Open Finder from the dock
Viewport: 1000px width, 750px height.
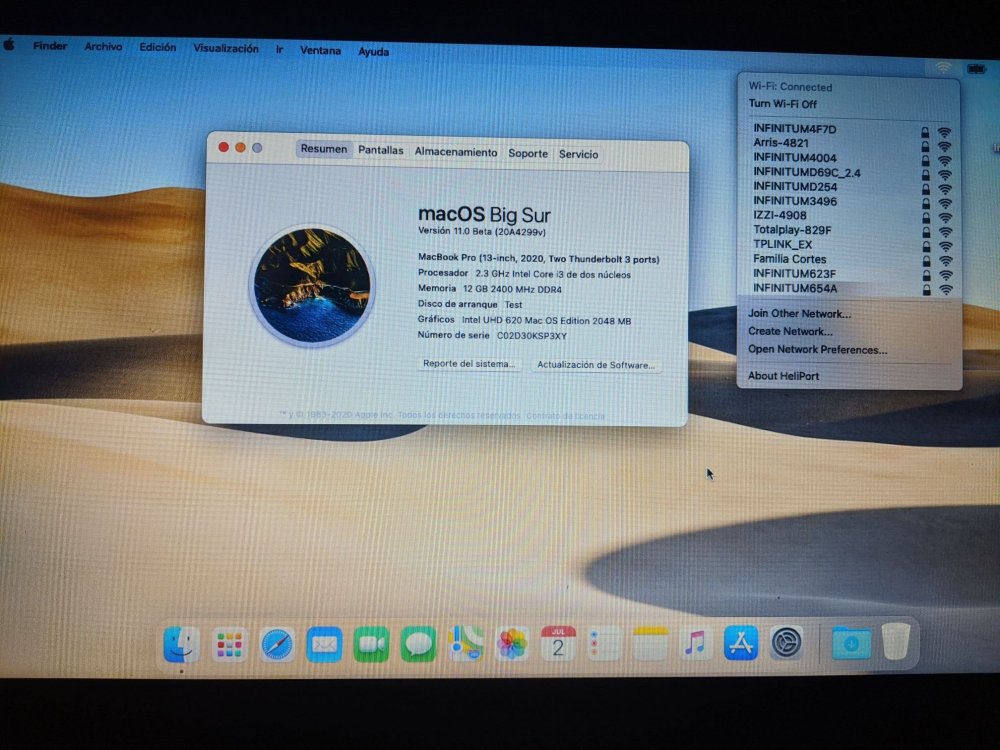pos(182,644)
